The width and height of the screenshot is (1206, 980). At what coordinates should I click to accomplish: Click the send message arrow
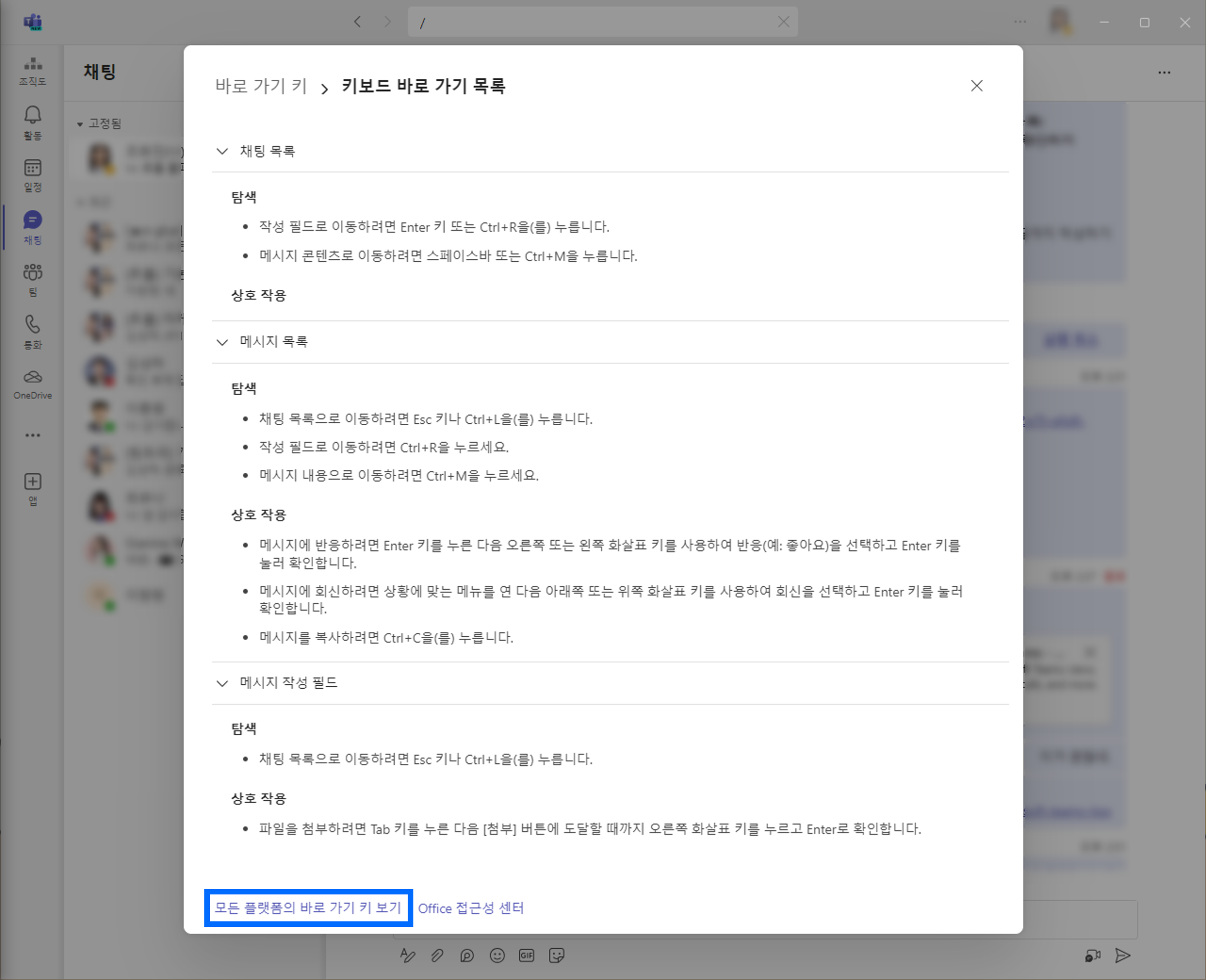pyautogui.click(x=1124, y=955)
